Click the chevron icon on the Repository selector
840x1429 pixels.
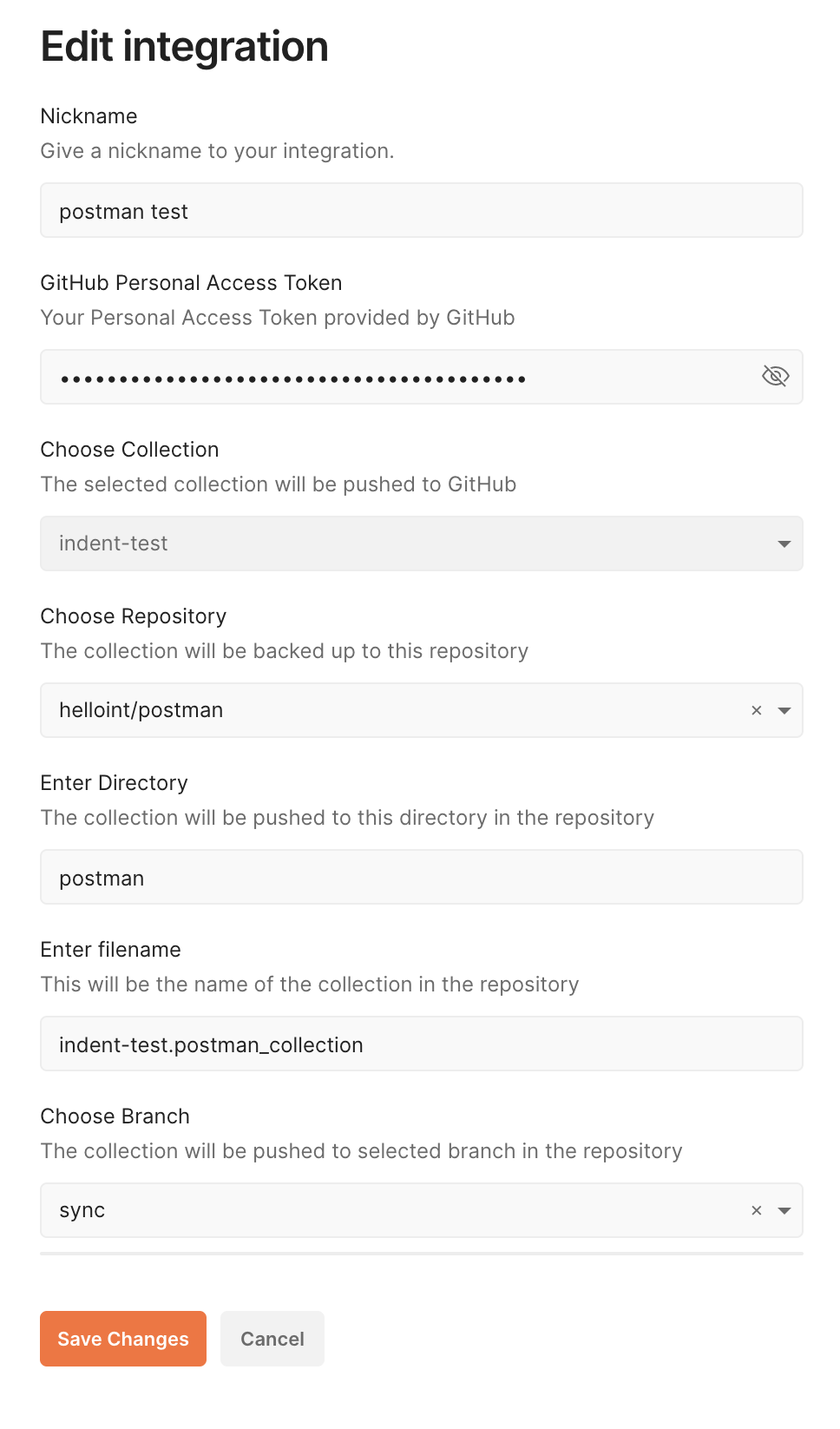pos(784,710)
